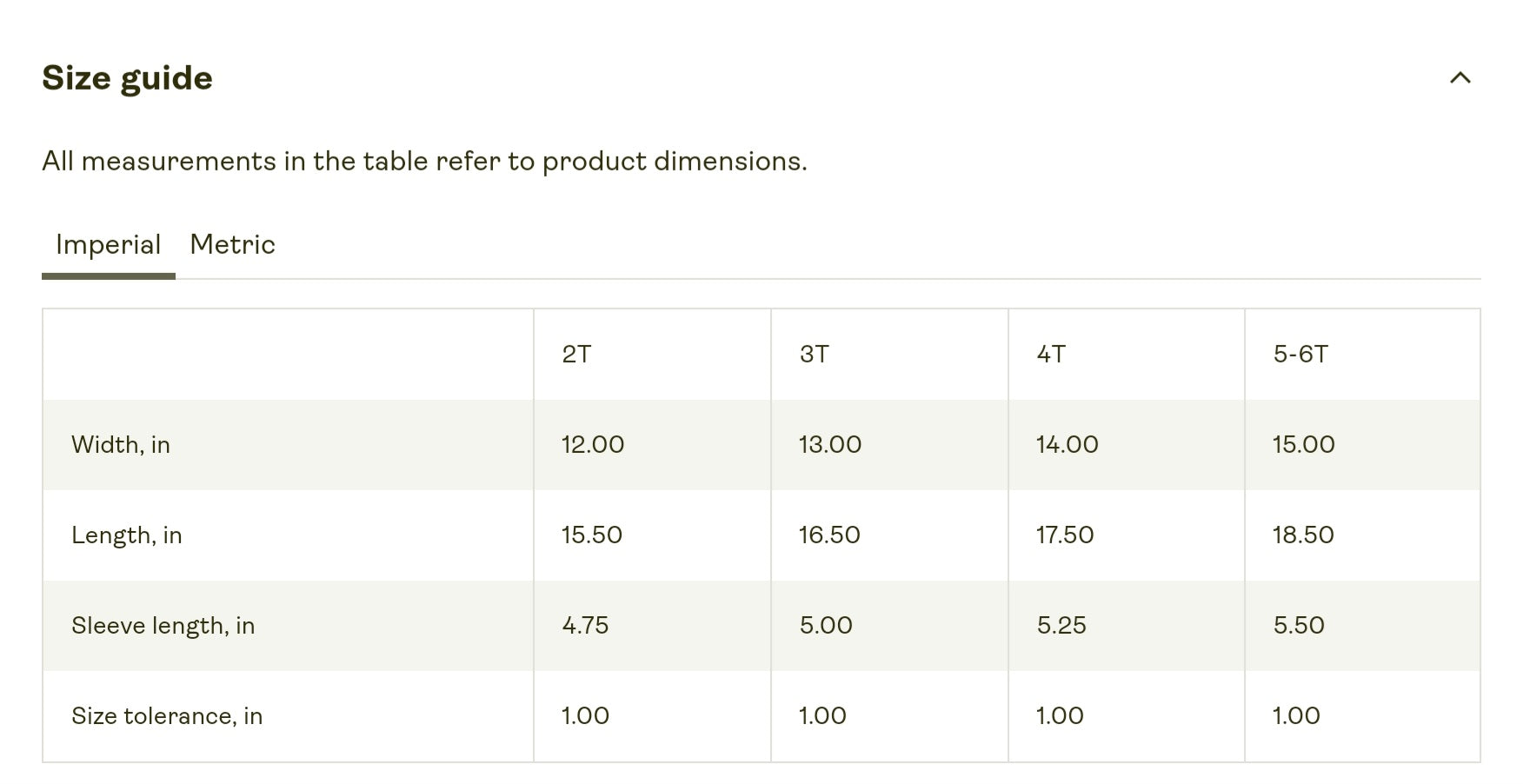The height and width of the screenshot is (784, 1523).
Task: Select the 3T column header
Action: pos(815,355)
